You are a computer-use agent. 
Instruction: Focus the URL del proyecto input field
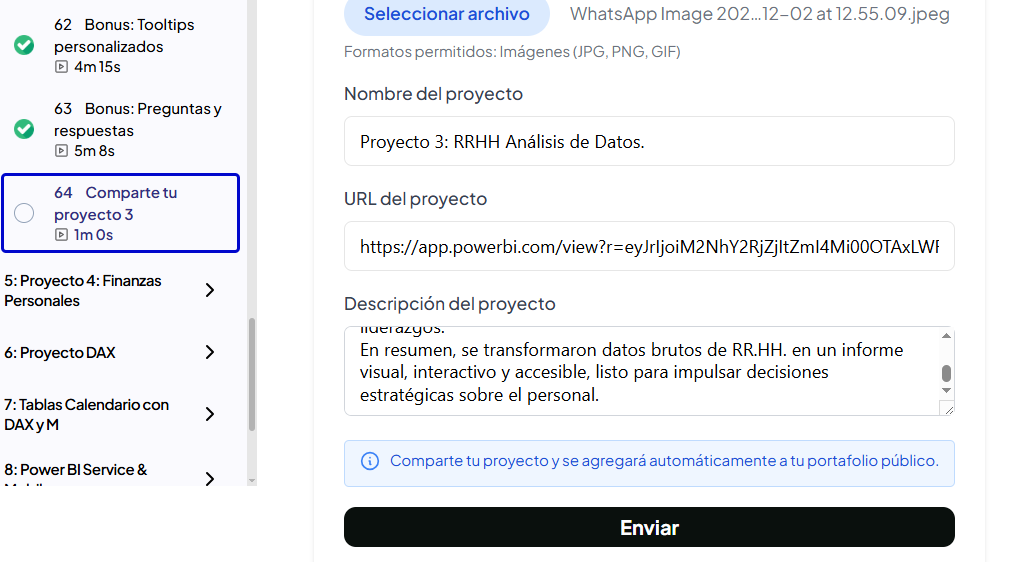649,246
